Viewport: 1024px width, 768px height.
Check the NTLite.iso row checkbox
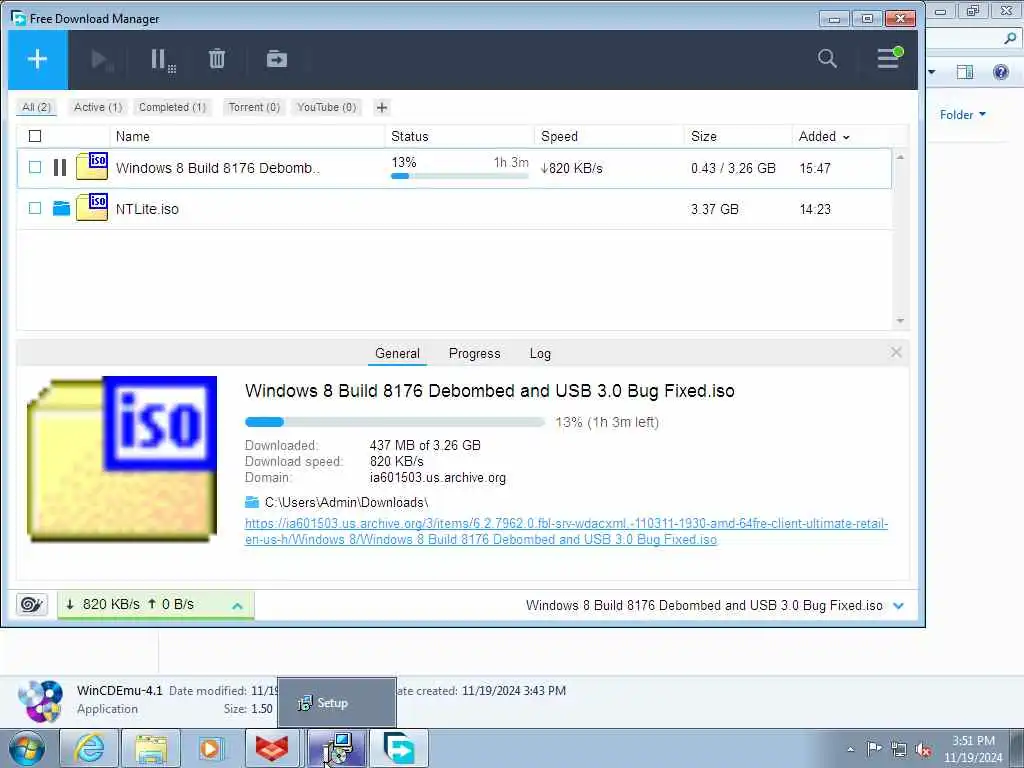35,208
